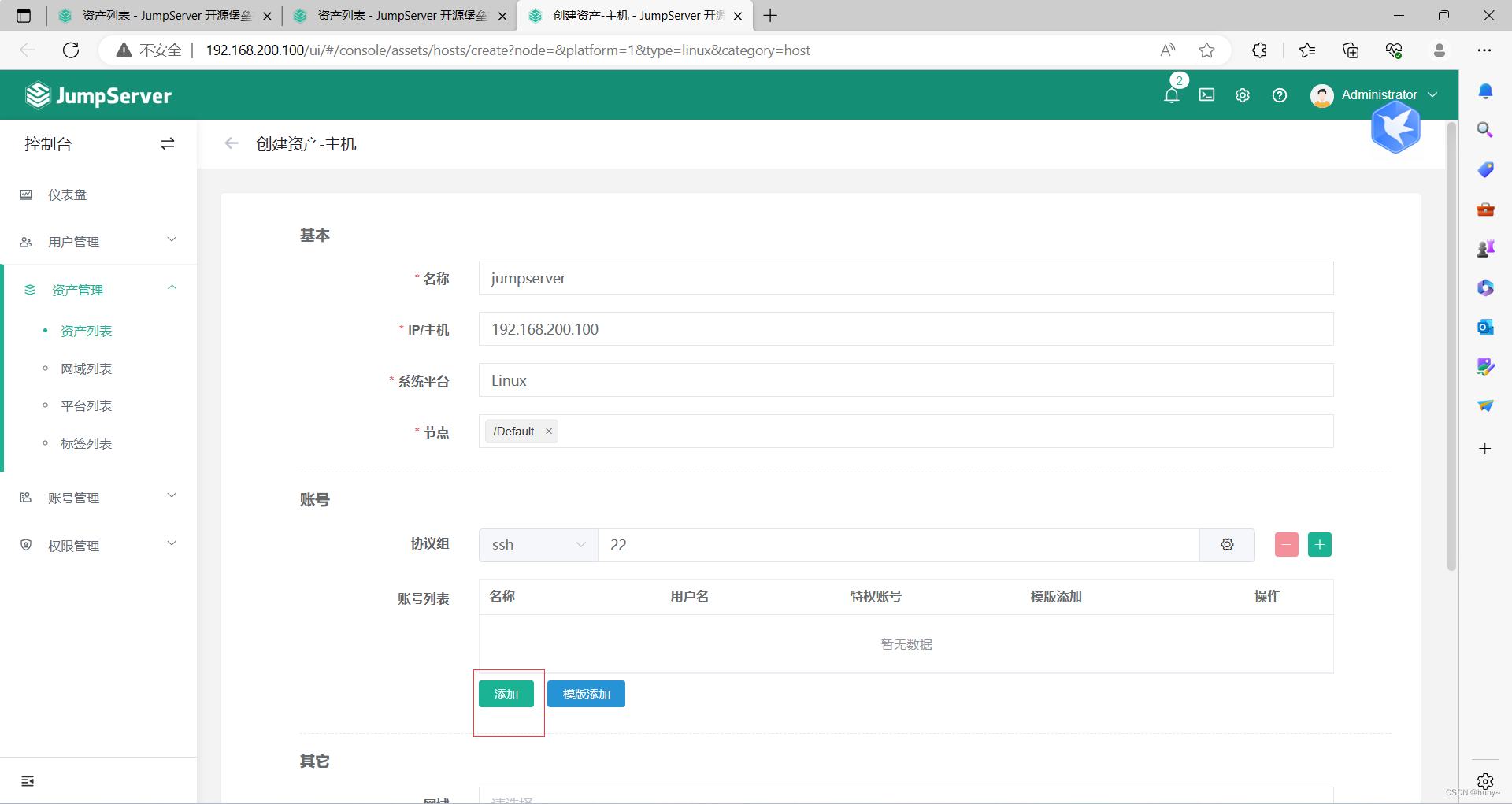Screen dimensions: 1512x804
Task: Click the 系统平台 field showing Linux
Action: [906, 380]
